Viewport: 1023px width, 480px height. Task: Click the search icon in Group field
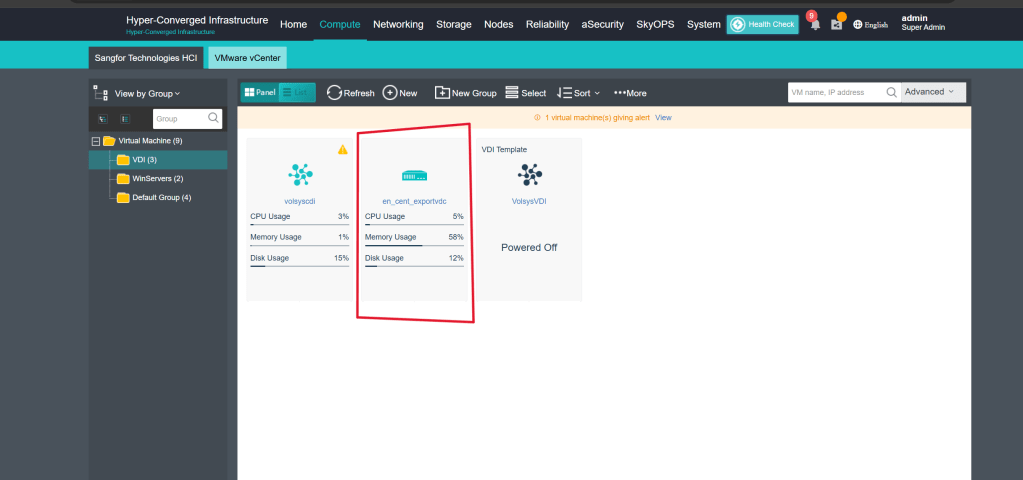click(214, 118)
